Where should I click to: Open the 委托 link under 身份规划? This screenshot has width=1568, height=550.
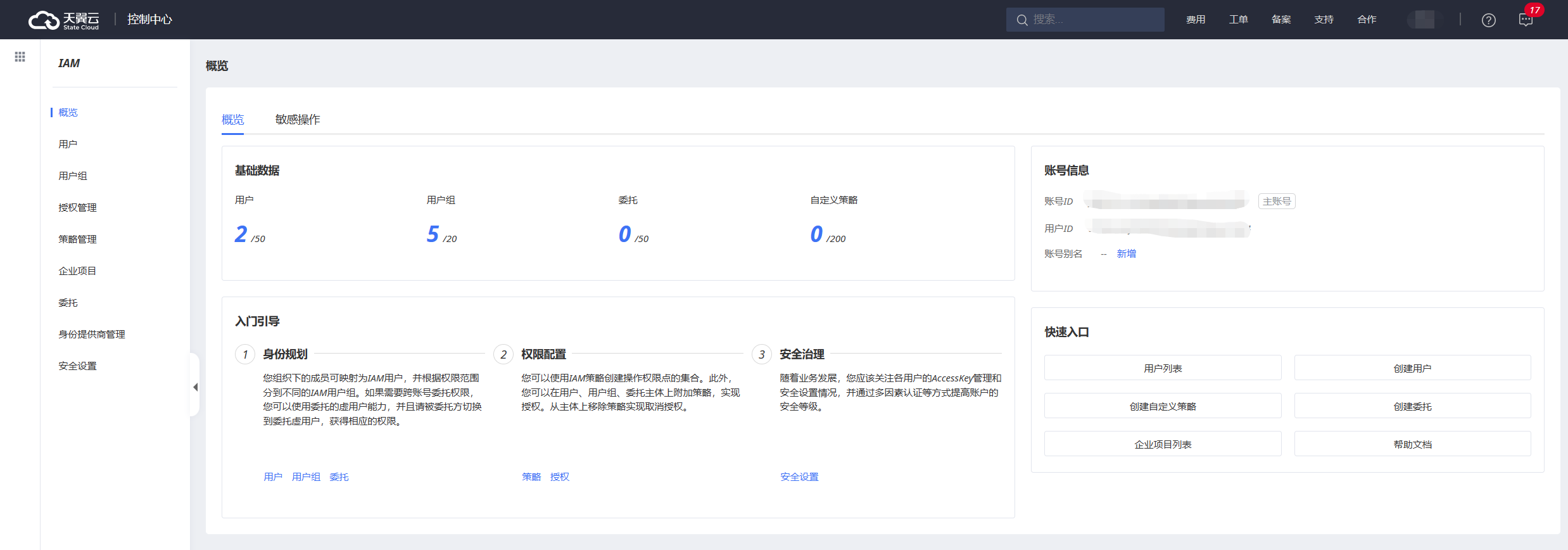click(x=339, y=476)
